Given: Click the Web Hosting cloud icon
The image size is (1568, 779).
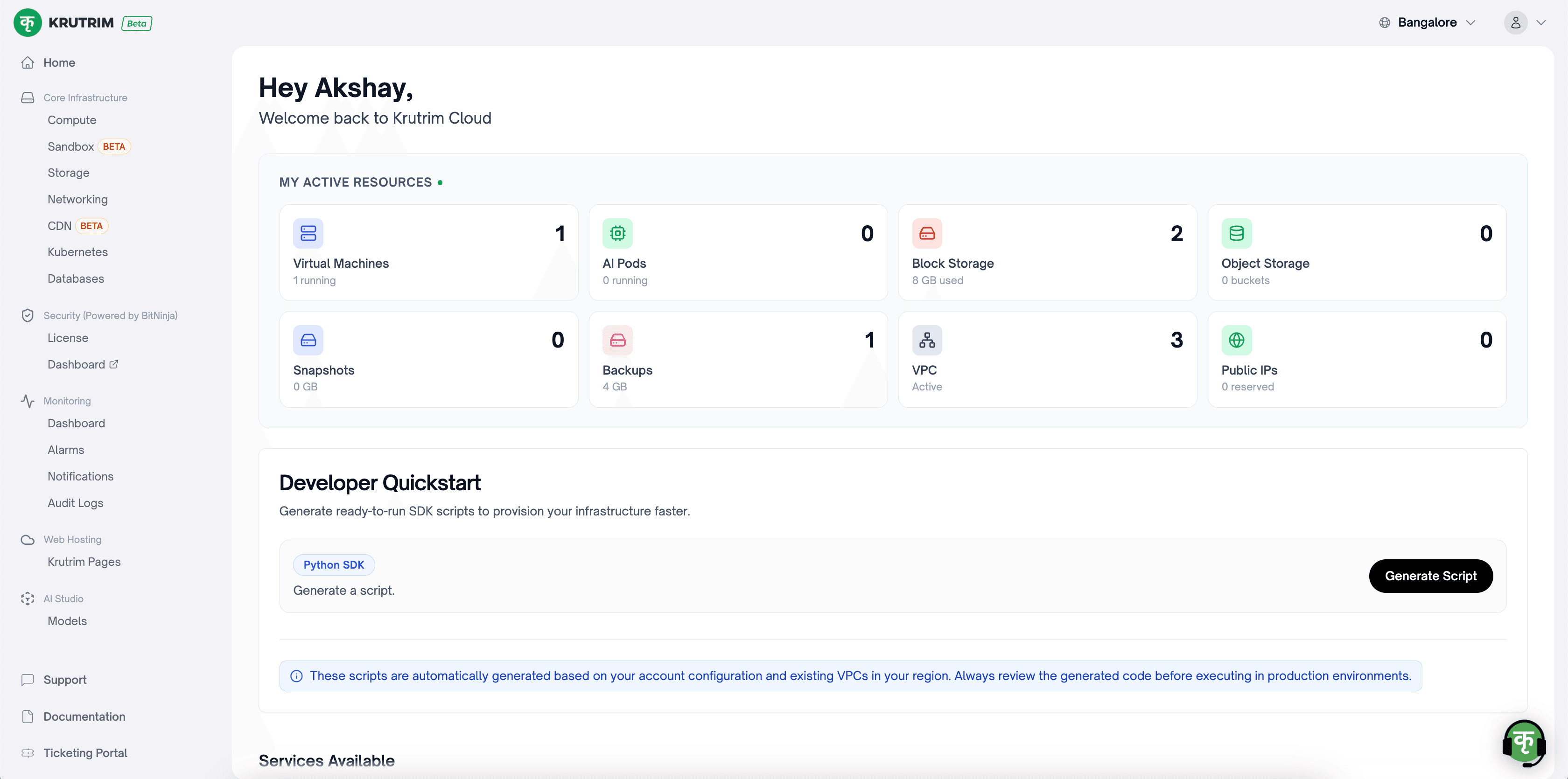Looking at the screenshot, I should point(28,540).
